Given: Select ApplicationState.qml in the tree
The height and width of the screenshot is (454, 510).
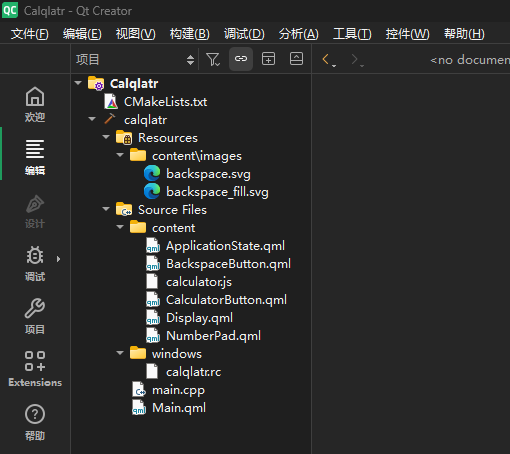Looking at the screenshot, I should (x=225, y=246).
